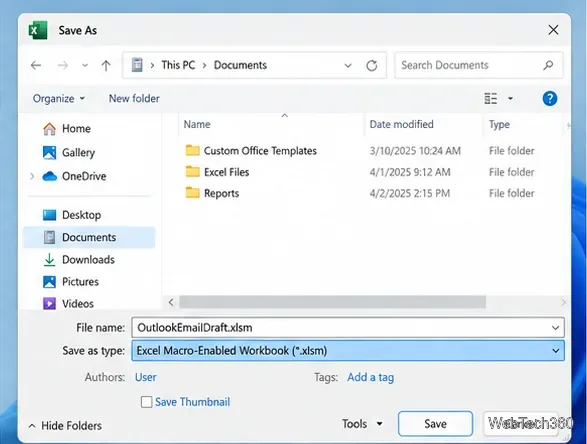
Task: Click the OneDrive cloud icon
Action: pyautogui.click(x=49, y=176)
